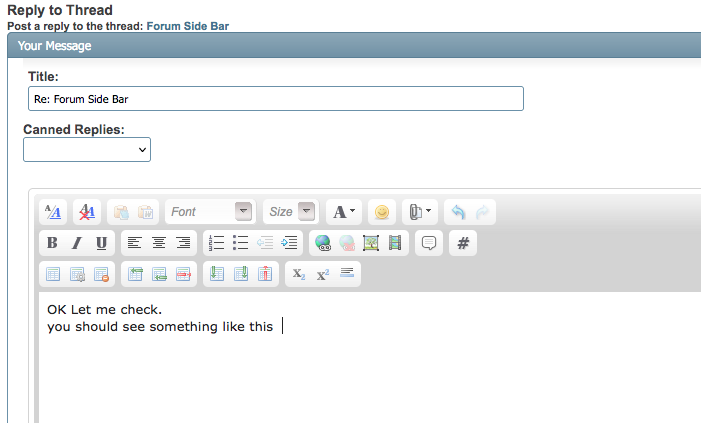
Task: Click the remove text formatting icon
Action: click(87, 212)
